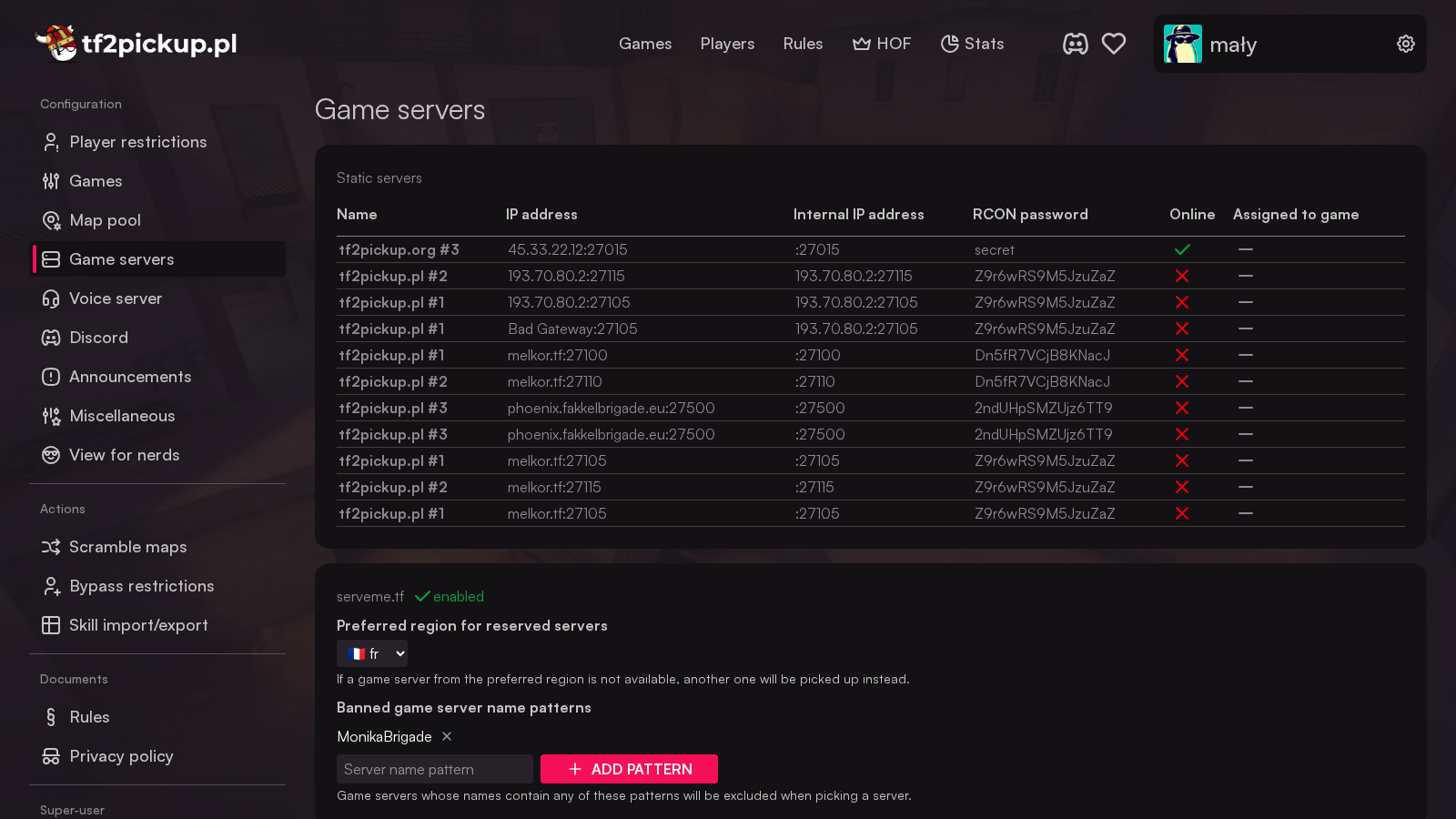Click the red cross for tf2pickup.pl #2
1456x819 pixels.
point(1182,276)
